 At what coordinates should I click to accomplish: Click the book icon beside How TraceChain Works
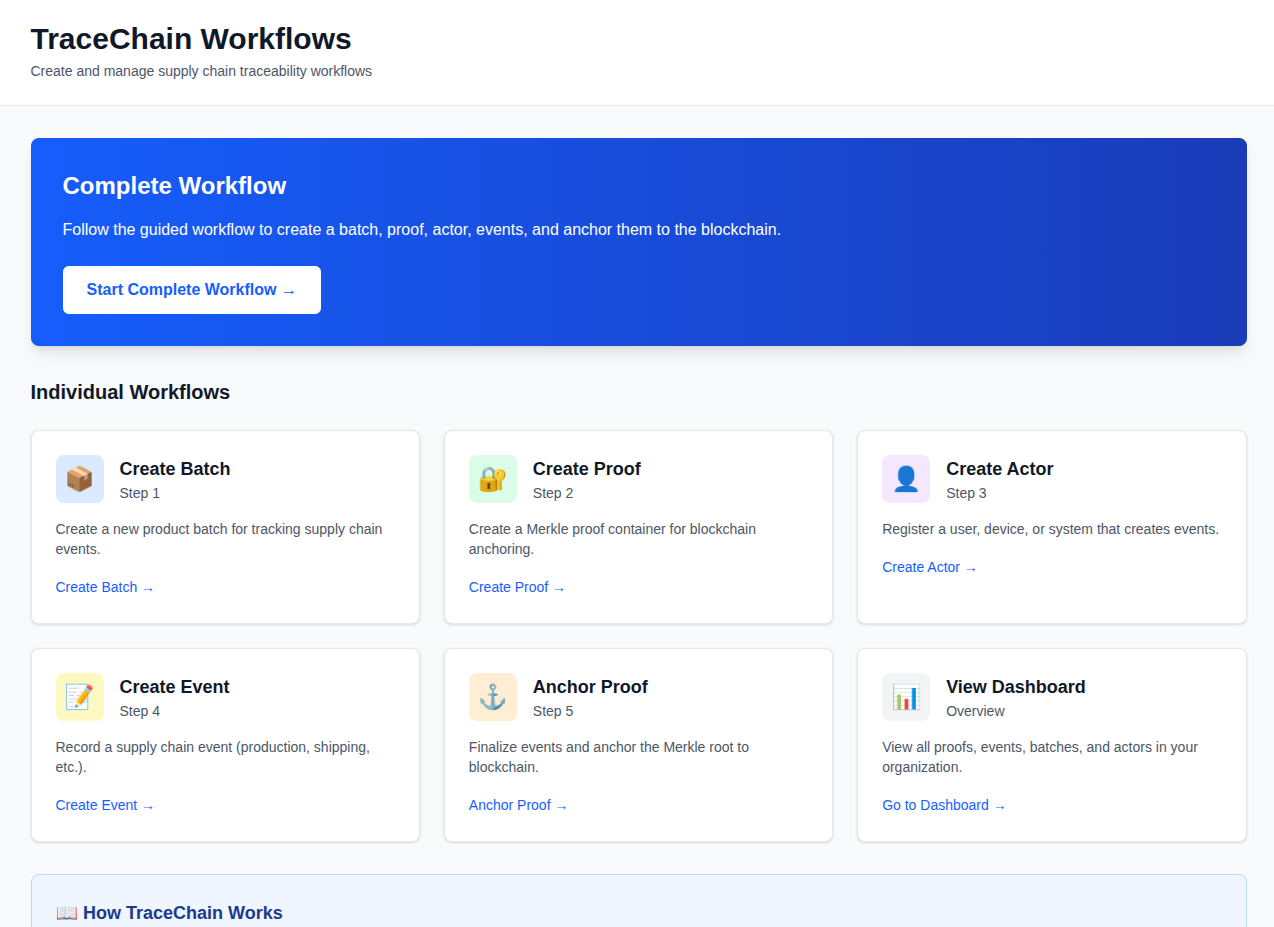pyautogui.click(x=65, y=912)
